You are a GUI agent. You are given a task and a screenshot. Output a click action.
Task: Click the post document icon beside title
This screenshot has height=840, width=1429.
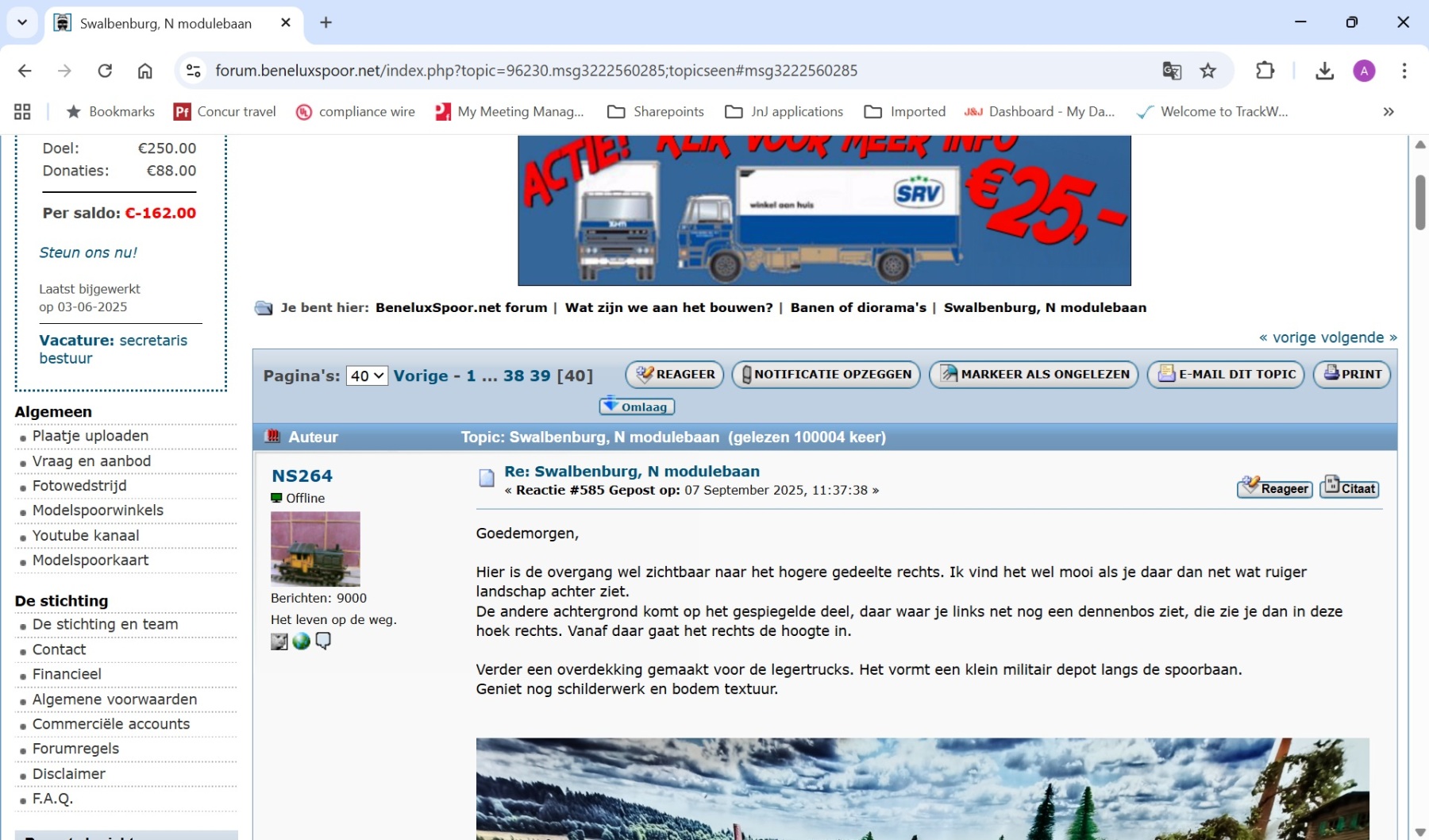click(x=487, y=478)
